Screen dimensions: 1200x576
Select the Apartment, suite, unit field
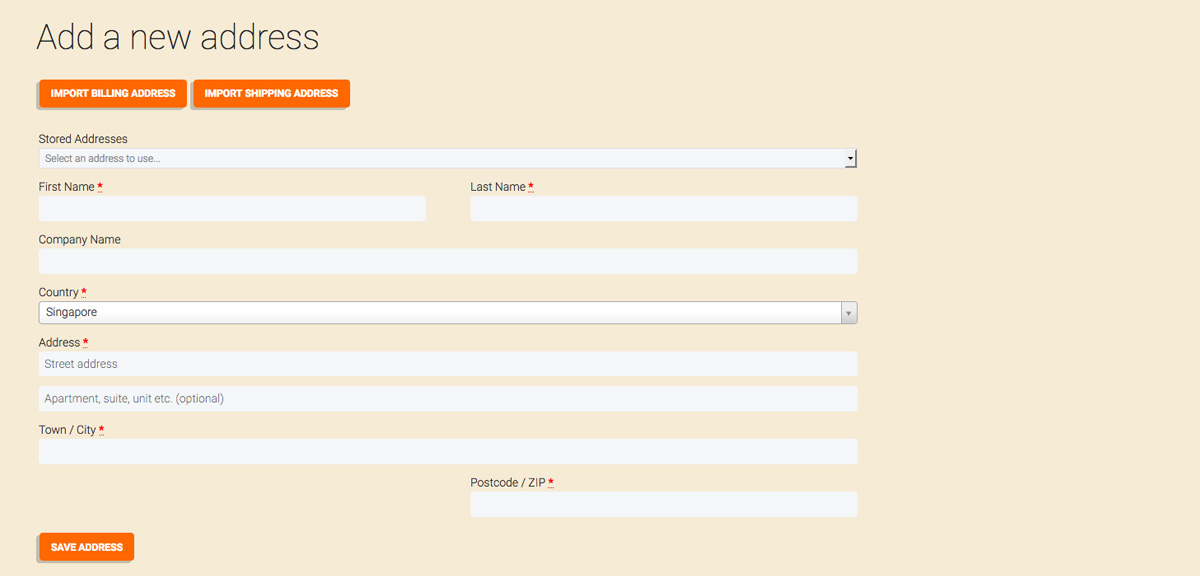click(x=448, y=399)
